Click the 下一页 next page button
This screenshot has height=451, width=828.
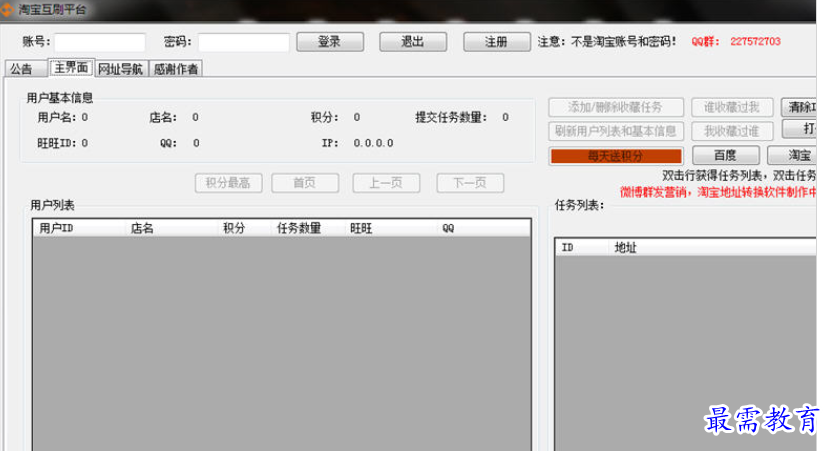click(x=470, y=183)
